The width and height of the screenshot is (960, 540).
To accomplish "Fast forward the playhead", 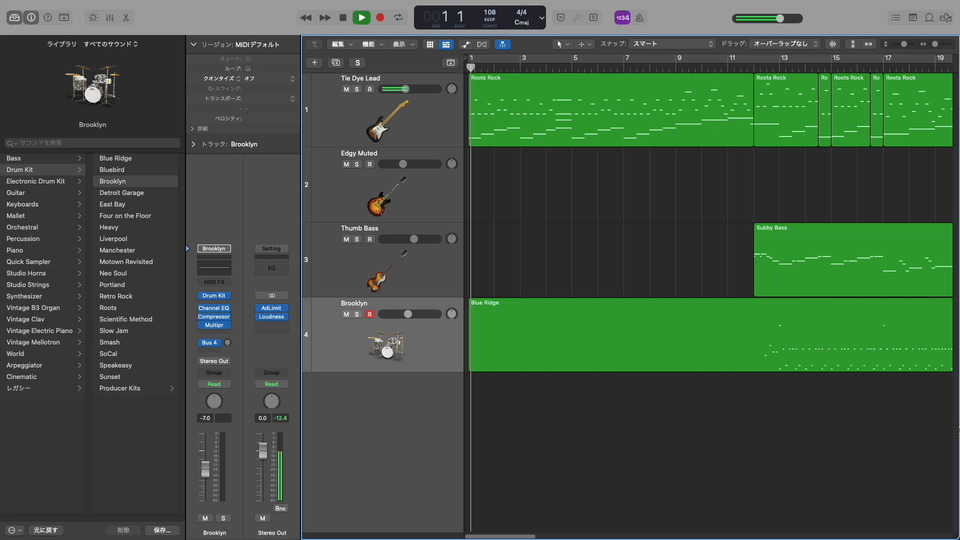I will 324,18.
